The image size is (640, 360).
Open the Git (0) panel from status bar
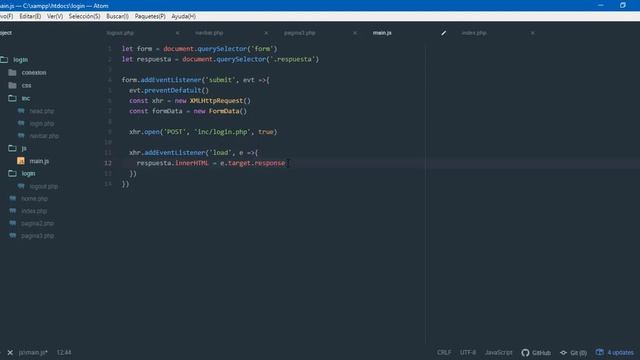573,352
